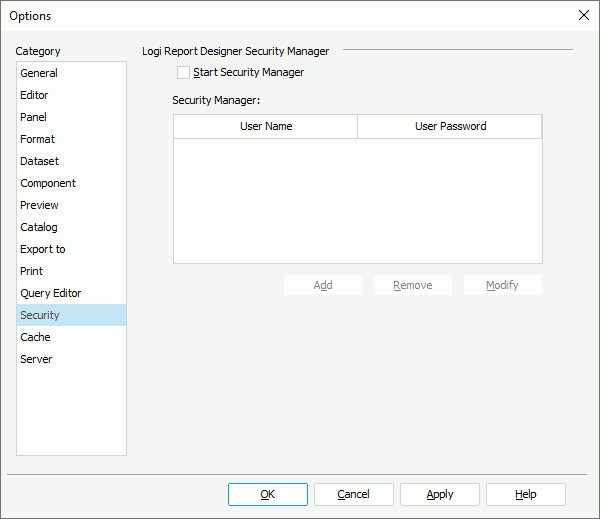Click the User Name column header
This screenshot has width=600, height=519.
point(265,126)
